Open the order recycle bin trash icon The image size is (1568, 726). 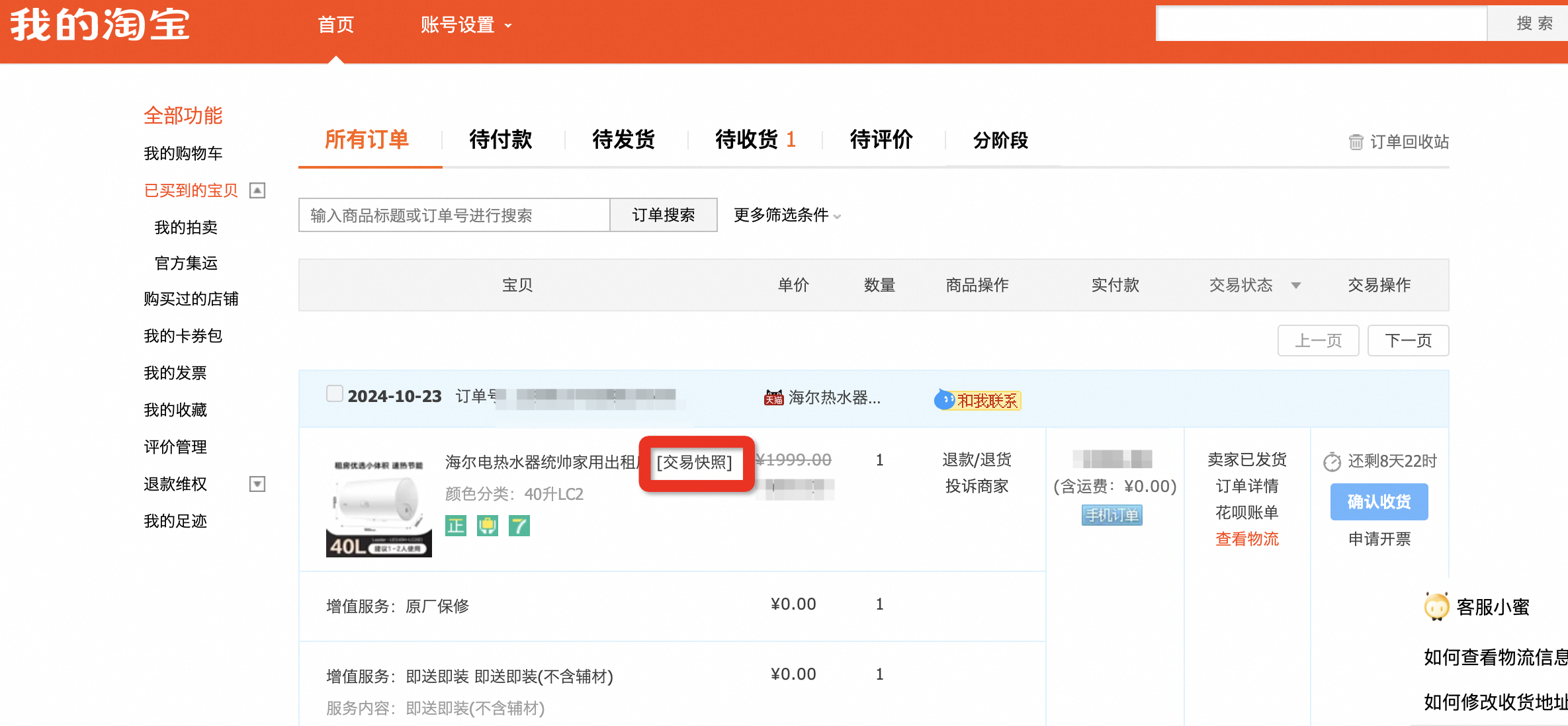pyautogui.click(x=1356, y=142)
